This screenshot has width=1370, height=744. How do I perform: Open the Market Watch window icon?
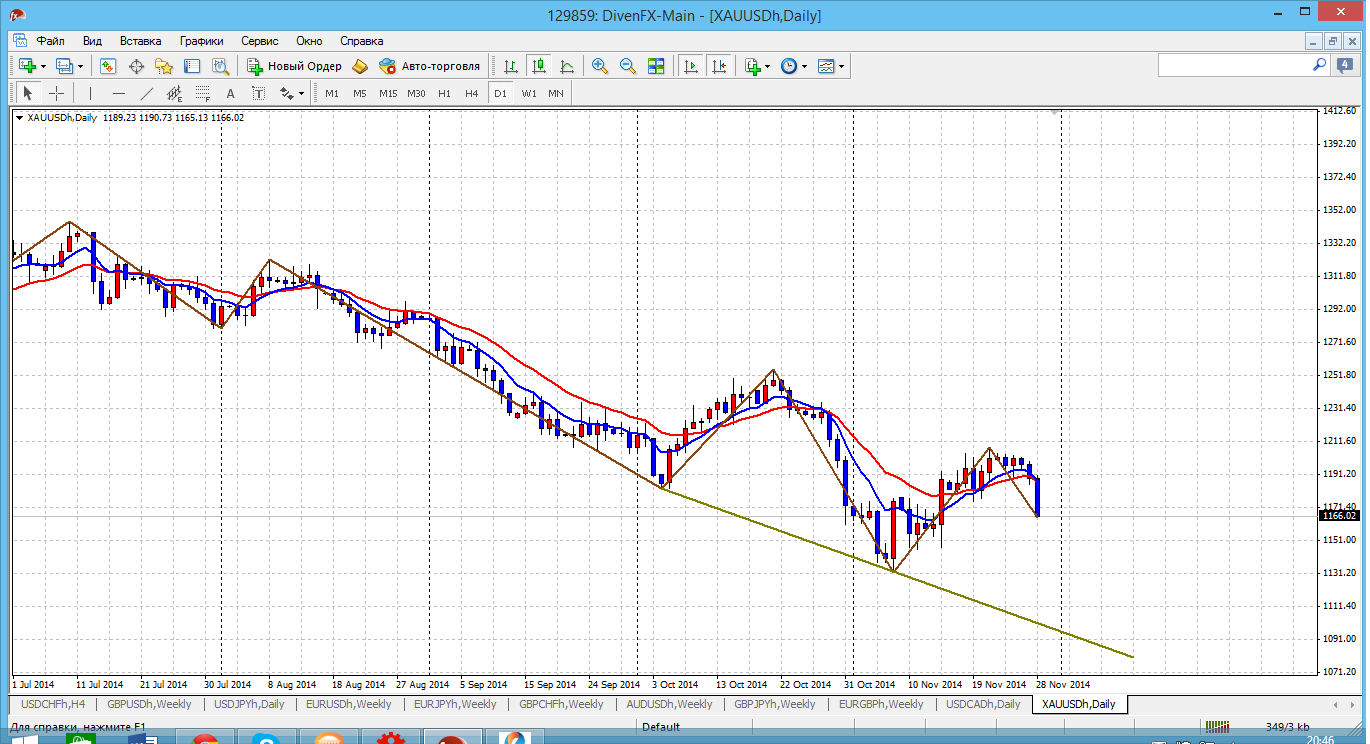click(x=108, y=66)
